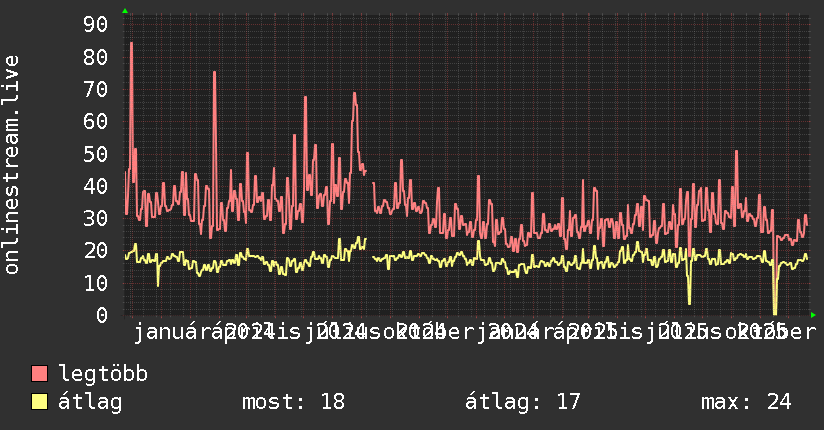This screenshot has width=824, height=430.
Task: Click the red legtöbb legend swatch
Action: (x=39, y=374)
